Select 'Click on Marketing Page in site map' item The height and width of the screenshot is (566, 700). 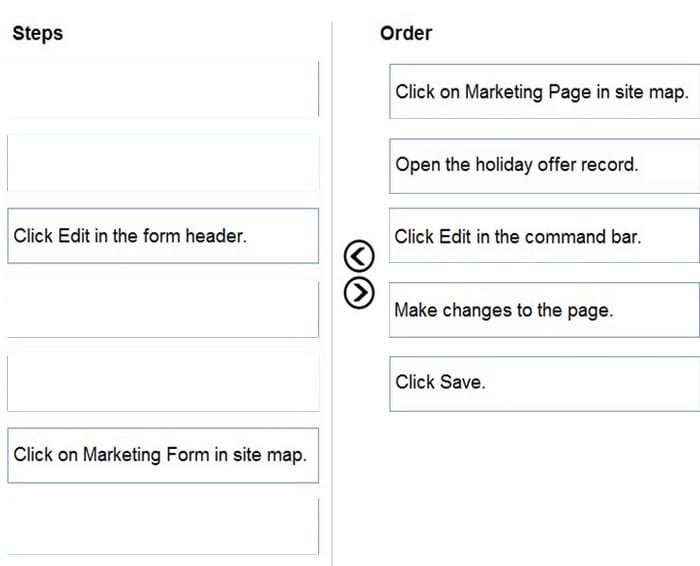tap(545, 92)
